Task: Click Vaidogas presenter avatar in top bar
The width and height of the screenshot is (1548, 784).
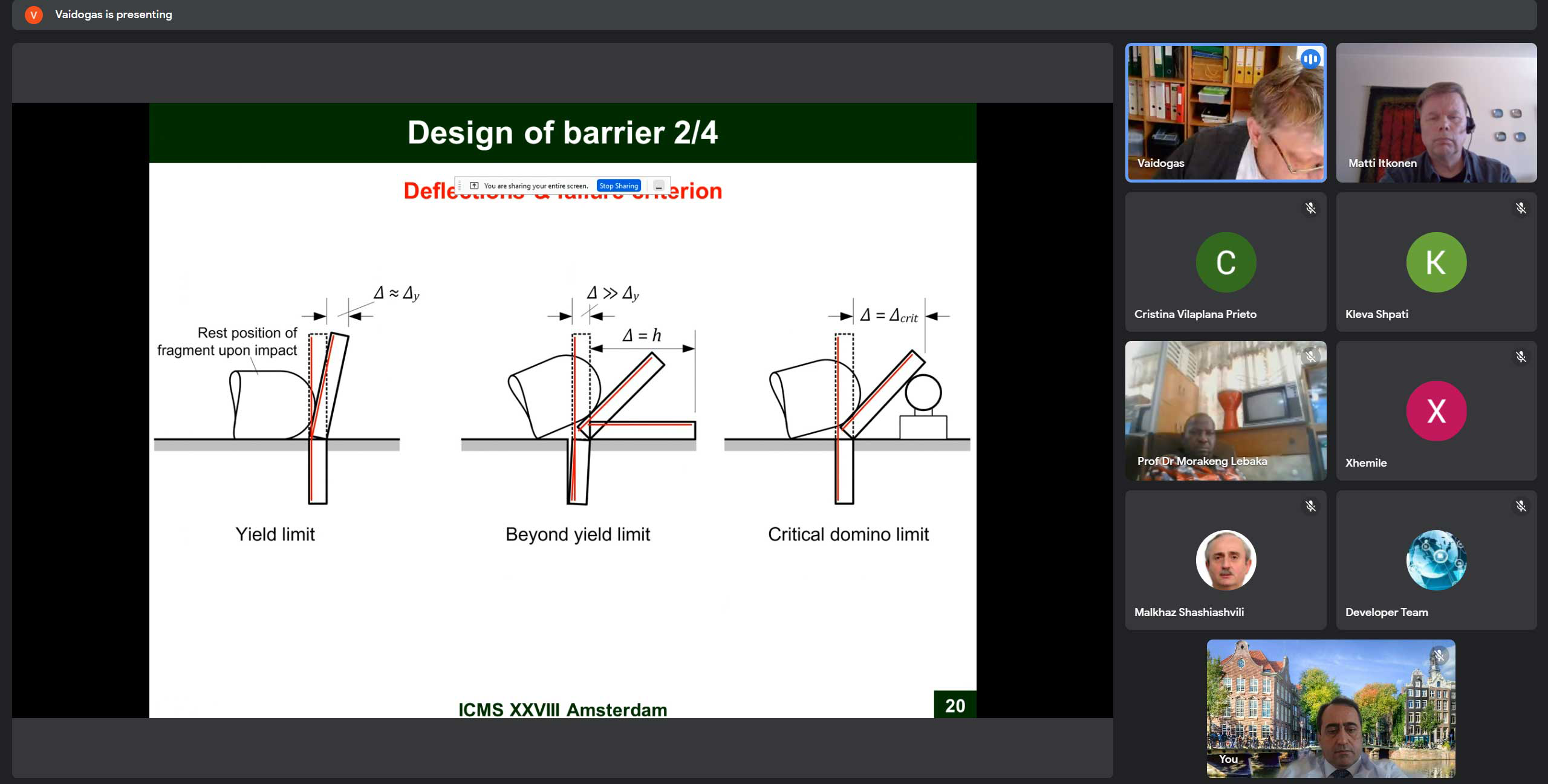Action: click(34, 15)
